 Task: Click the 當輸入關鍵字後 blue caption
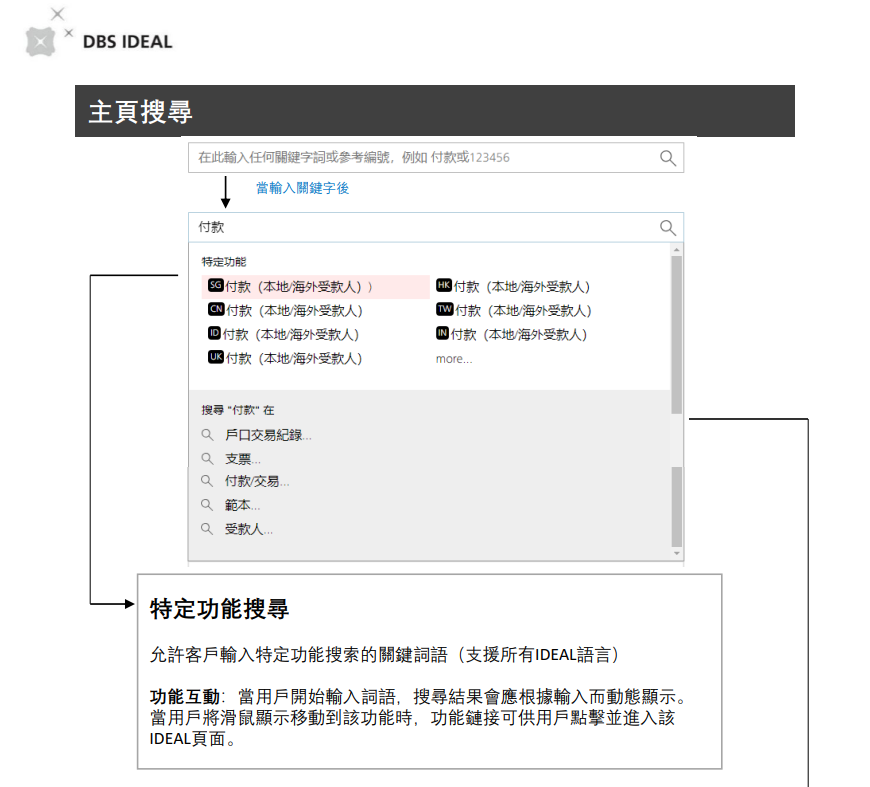pyautogui.click(x=302, y=188)
